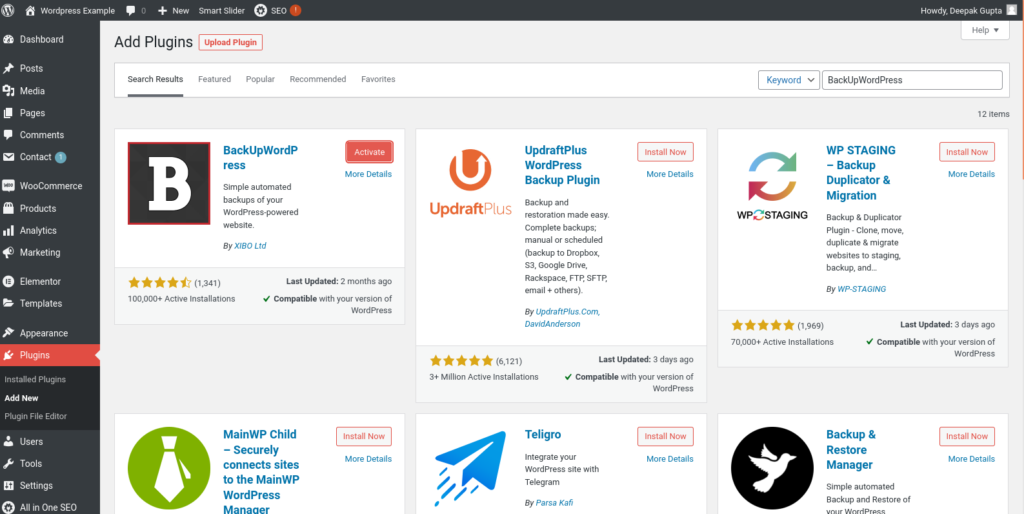Click the UpdraftPlus plugin logo
The image size is (1024, 514).
469,183
